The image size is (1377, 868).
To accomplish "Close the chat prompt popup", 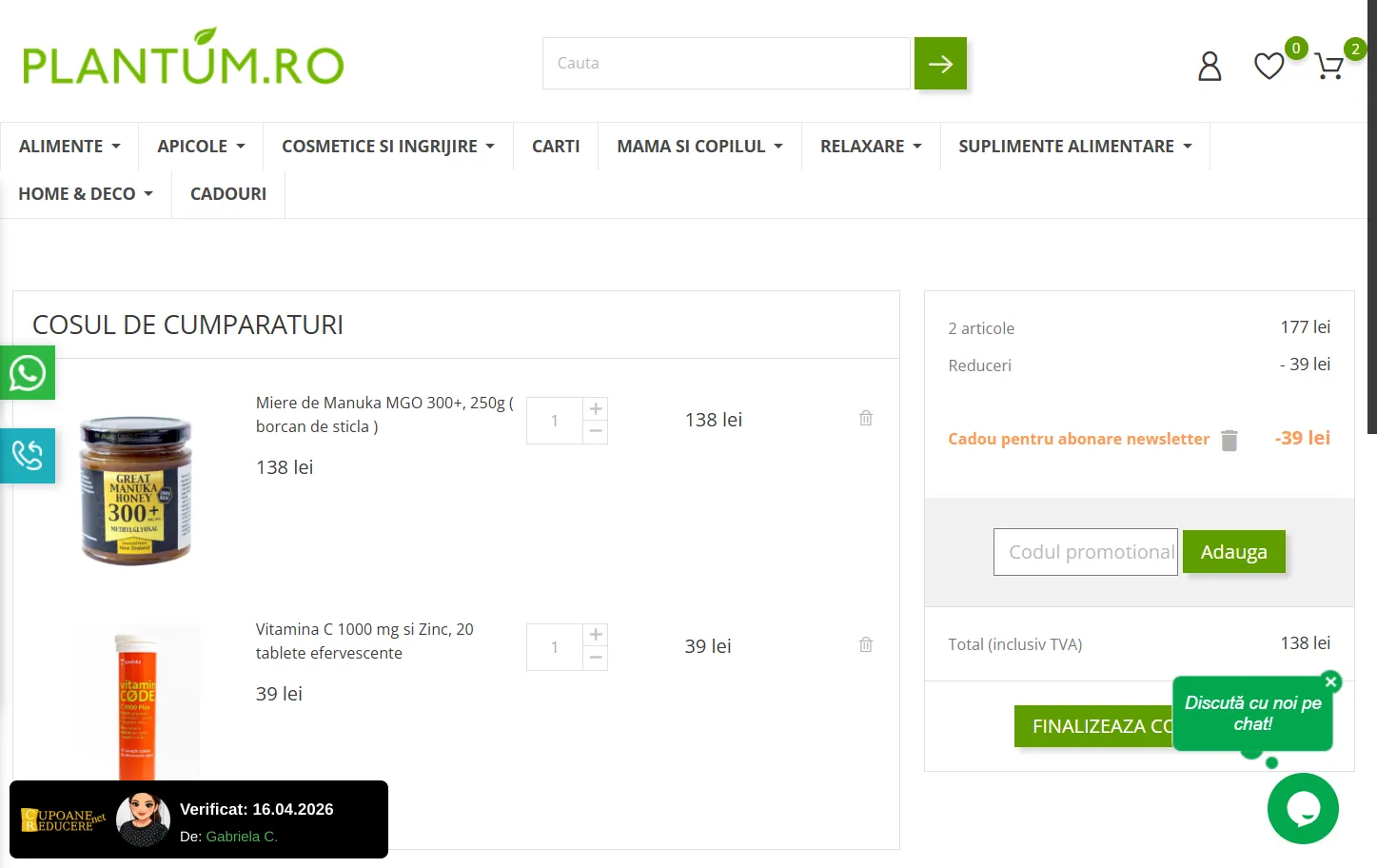I will pyautogui.click(x=1331, y=681).
